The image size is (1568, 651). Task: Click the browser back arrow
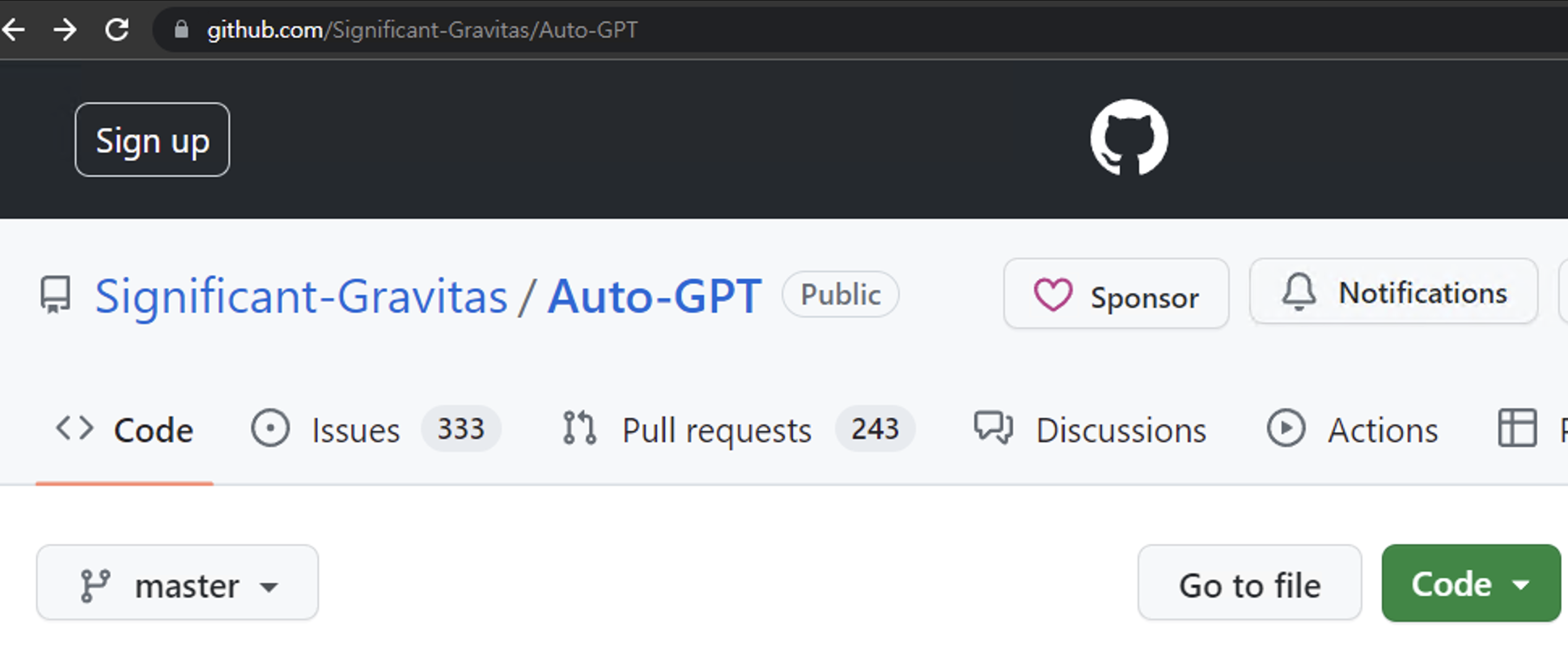tap(13, 31)
